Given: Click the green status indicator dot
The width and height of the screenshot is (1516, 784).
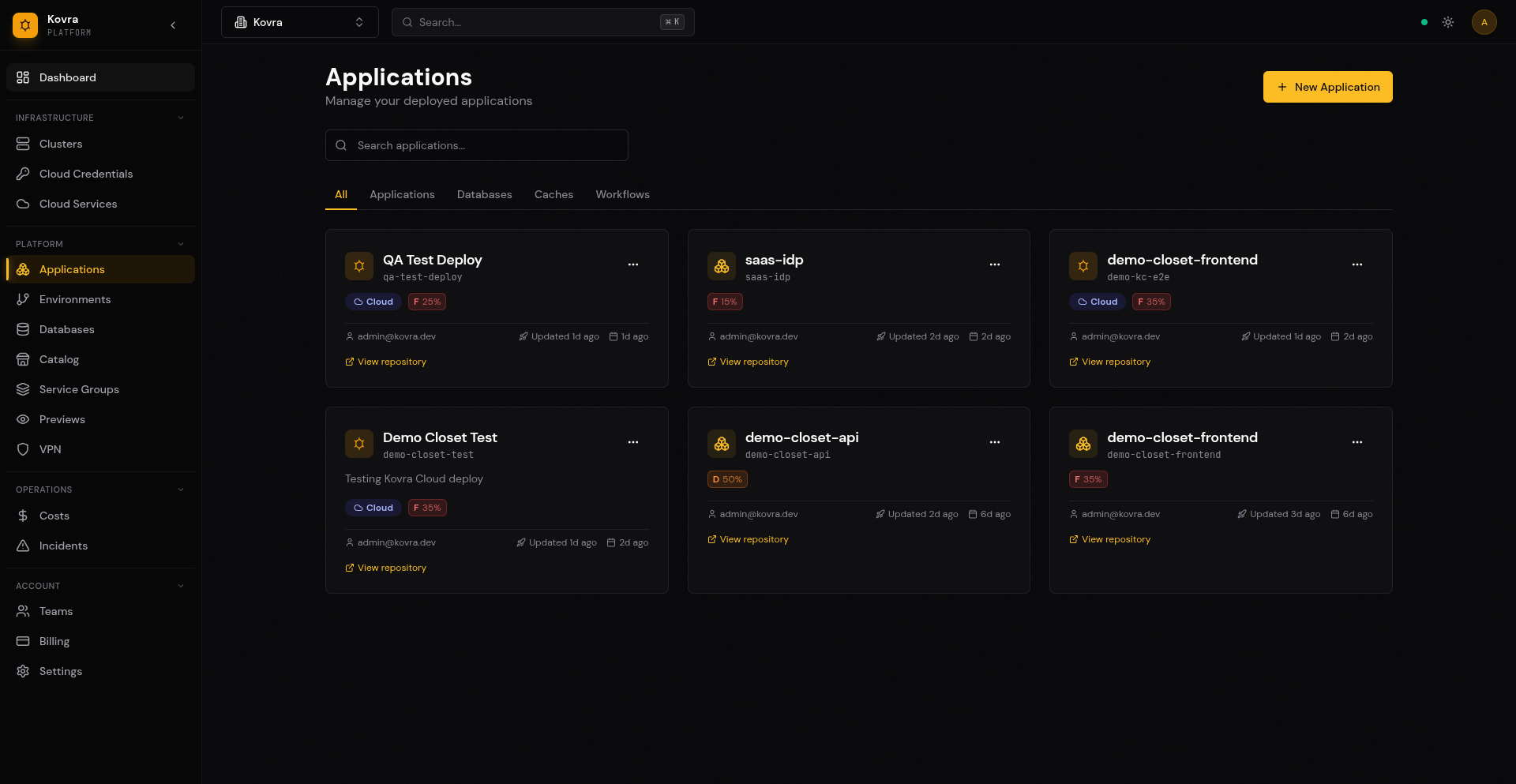Looking at the screenshot, I should [x=1424, y=22].
